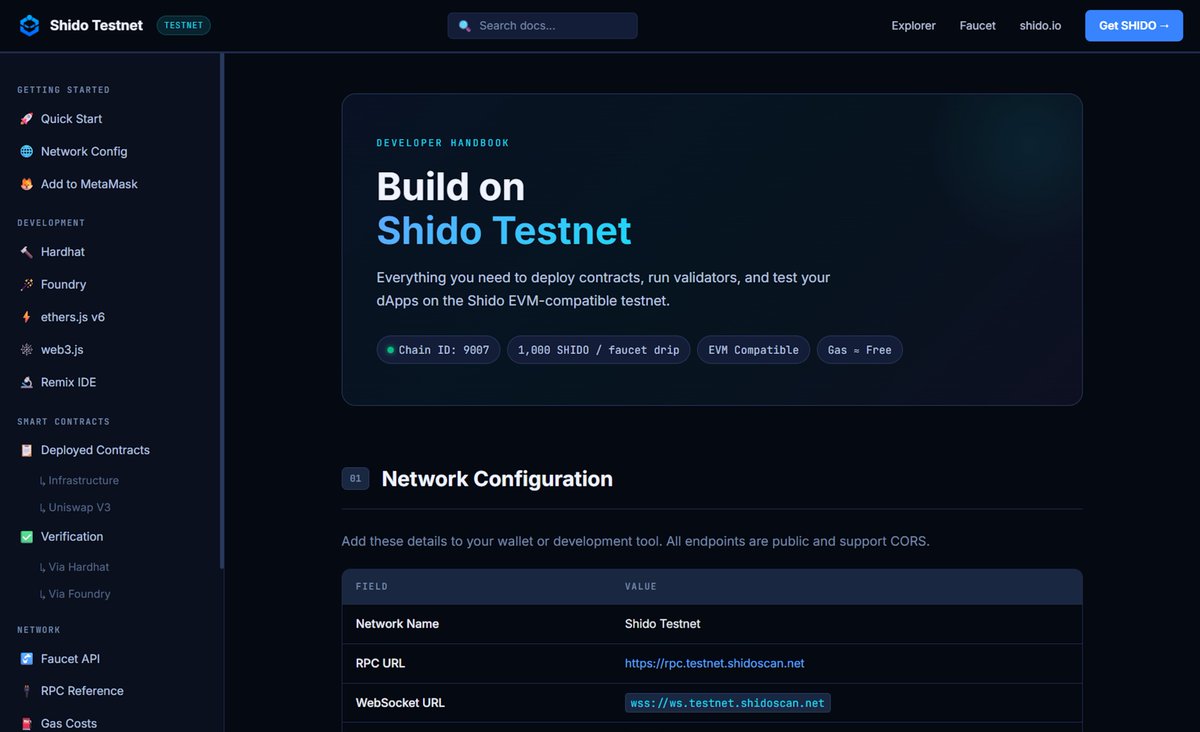Click the Search docs input field

click(542, 26)
